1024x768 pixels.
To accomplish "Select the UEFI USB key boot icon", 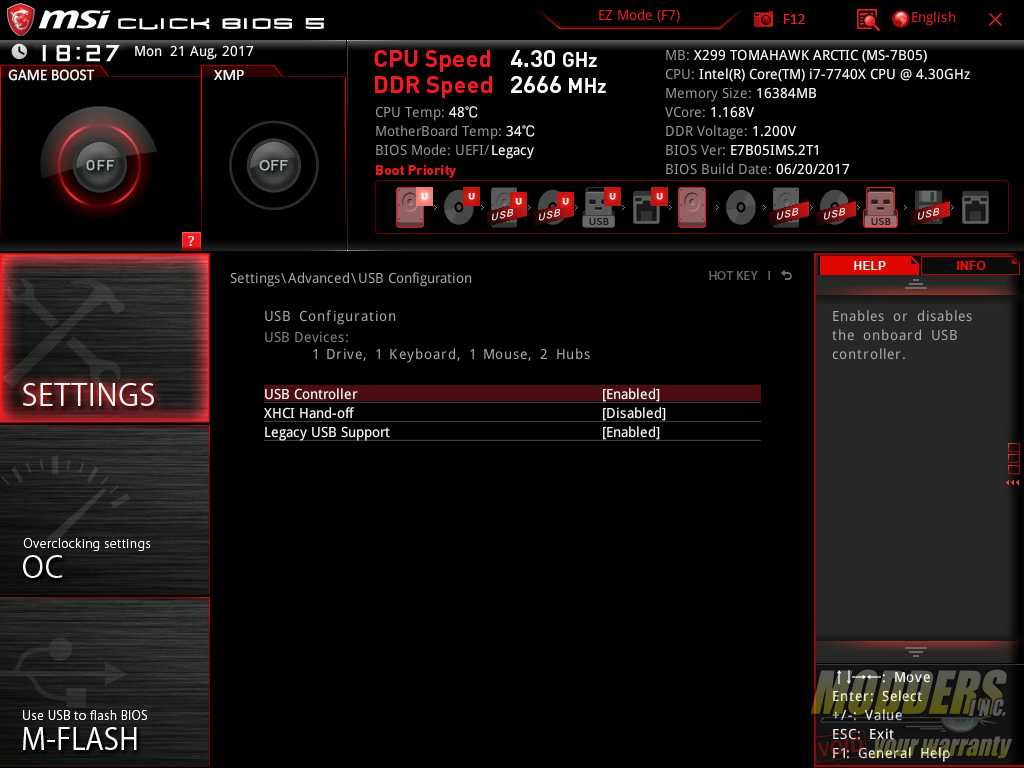I will [x=601, y=208].
